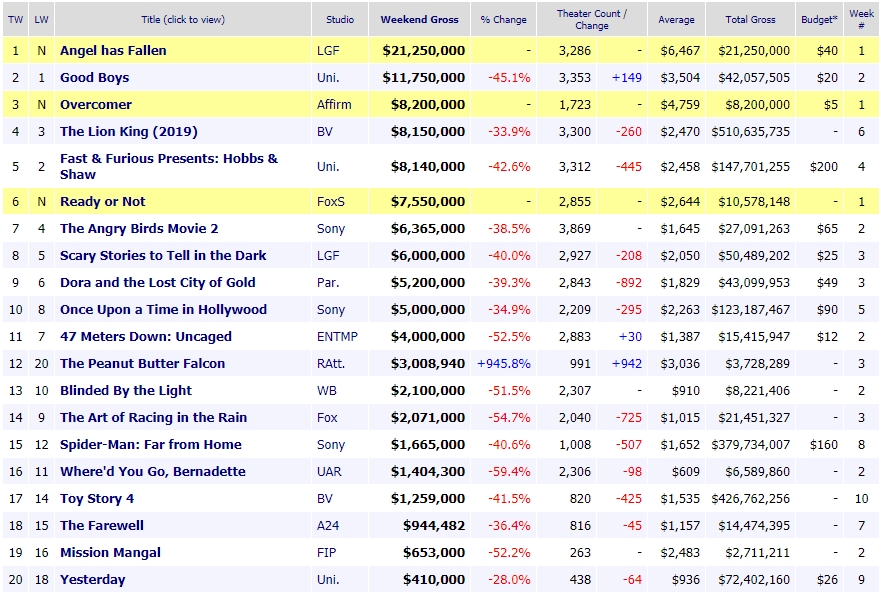
Task: Select the $379,734,007 total gross value
Action: pyautogui.click(x=751, y=444)
